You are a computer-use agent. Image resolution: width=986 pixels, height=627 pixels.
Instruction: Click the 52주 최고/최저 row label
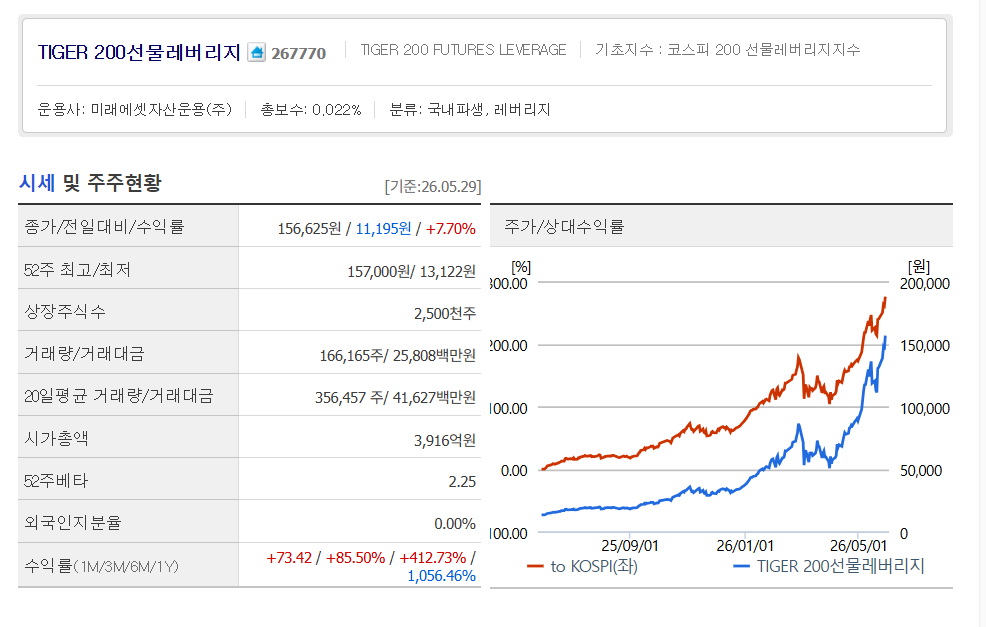[x=77, y=270]
